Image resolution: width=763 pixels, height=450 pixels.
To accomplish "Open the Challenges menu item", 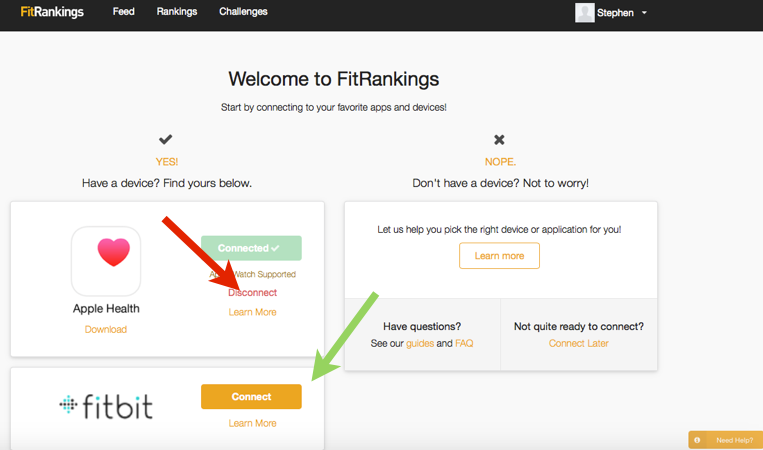I will pyautogui.click(x=243, y=12).
